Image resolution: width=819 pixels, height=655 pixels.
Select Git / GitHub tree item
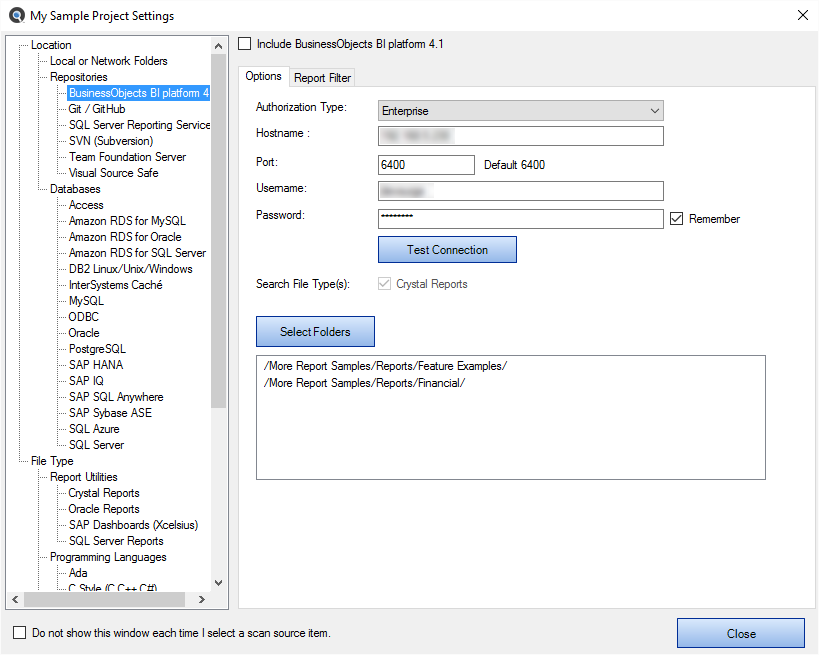[x=97, y=109]
